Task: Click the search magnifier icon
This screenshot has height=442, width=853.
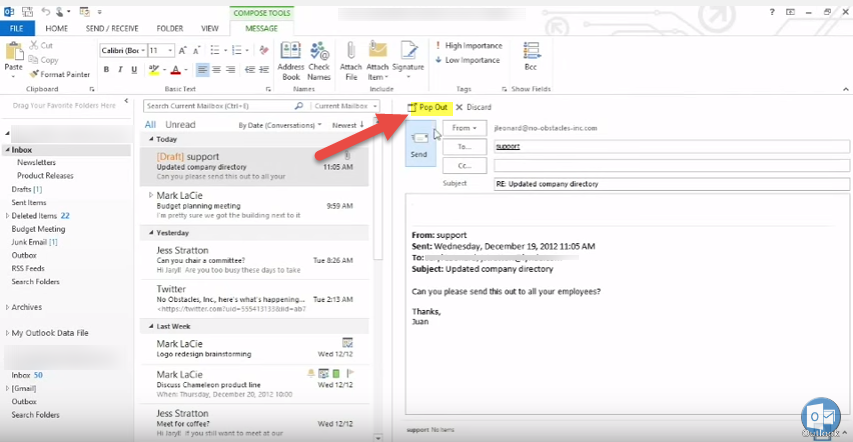Action: [x=299, y=106]
